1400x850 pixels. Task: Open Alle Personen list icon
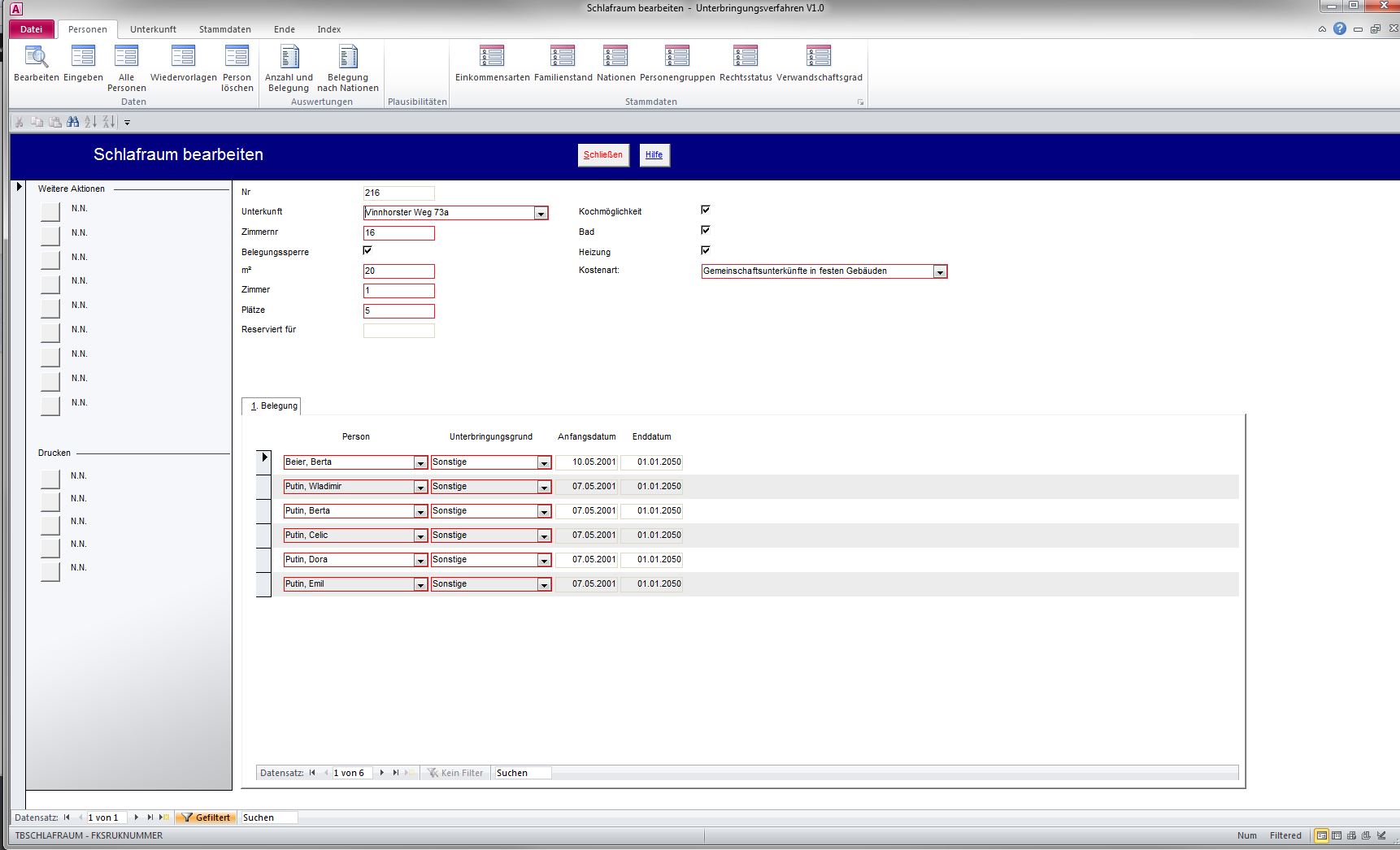point(127,68)
